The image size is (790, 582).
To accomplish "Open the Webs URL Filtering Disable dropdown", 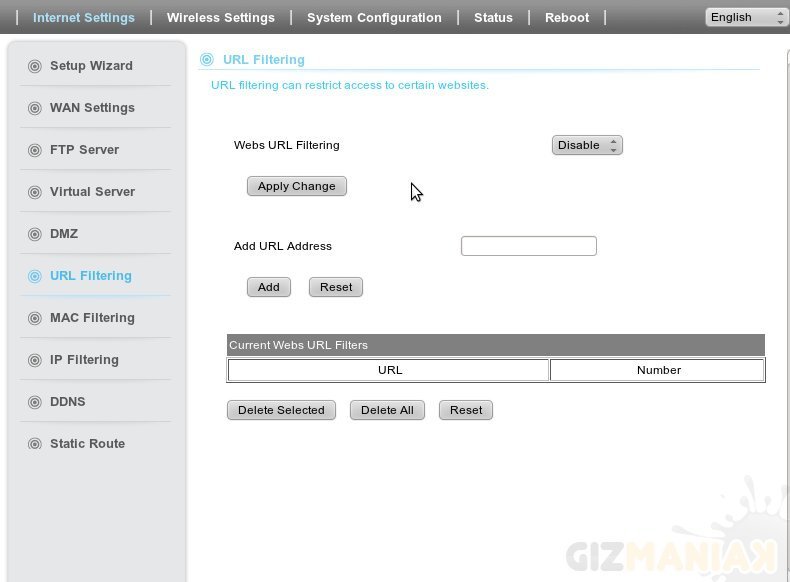I will (x=587, y=145).
